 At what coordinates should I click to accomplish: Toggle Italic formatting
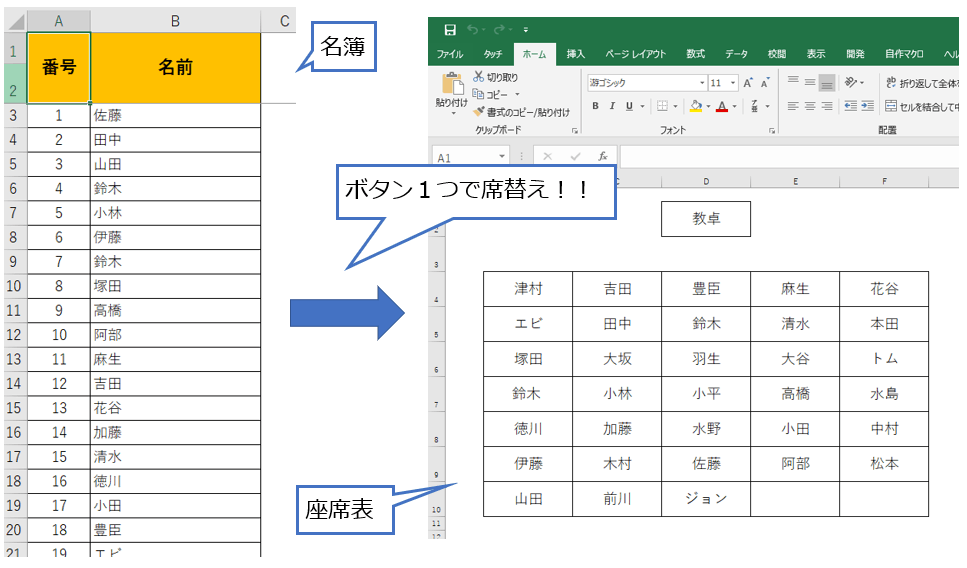coord(612,106)
